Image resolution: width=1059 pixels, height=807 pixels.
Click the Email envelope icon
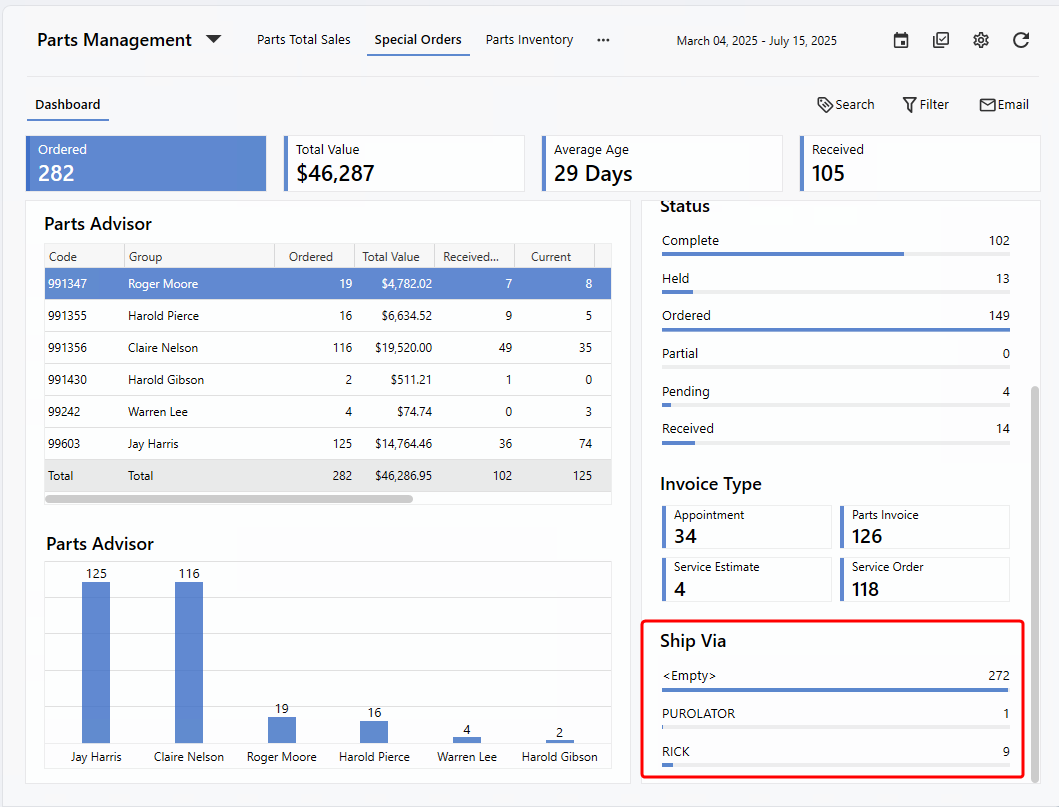[987, 105]
